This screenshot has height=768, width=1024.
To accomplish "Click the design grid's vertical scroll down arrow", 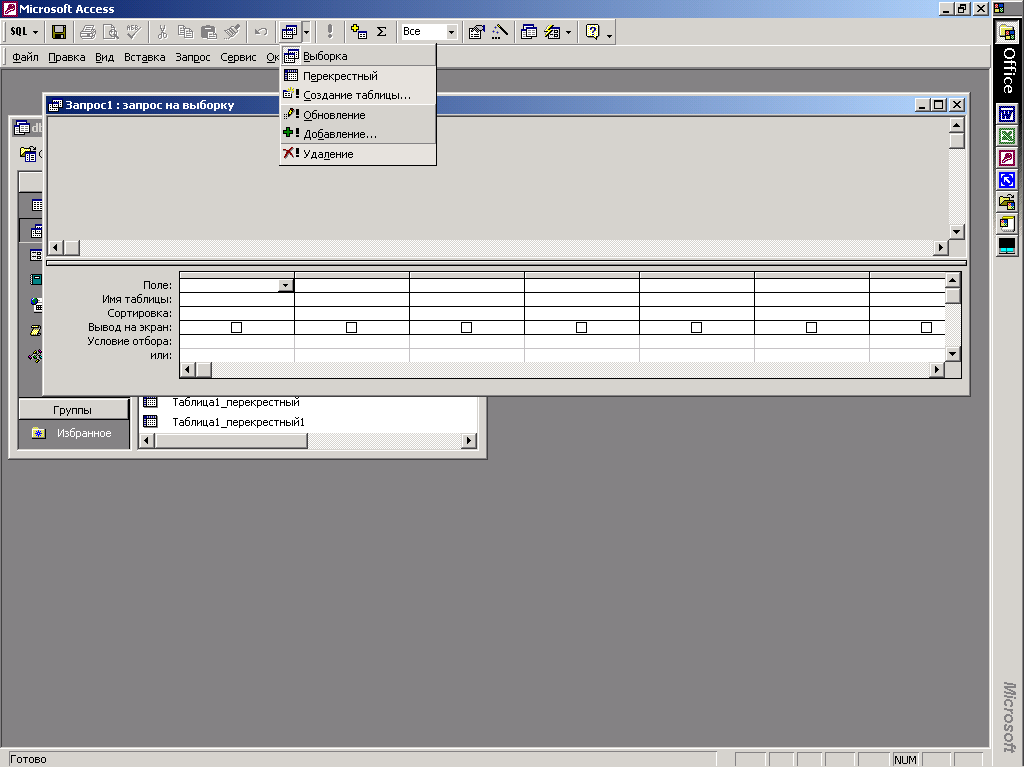I will coord(952,353).
